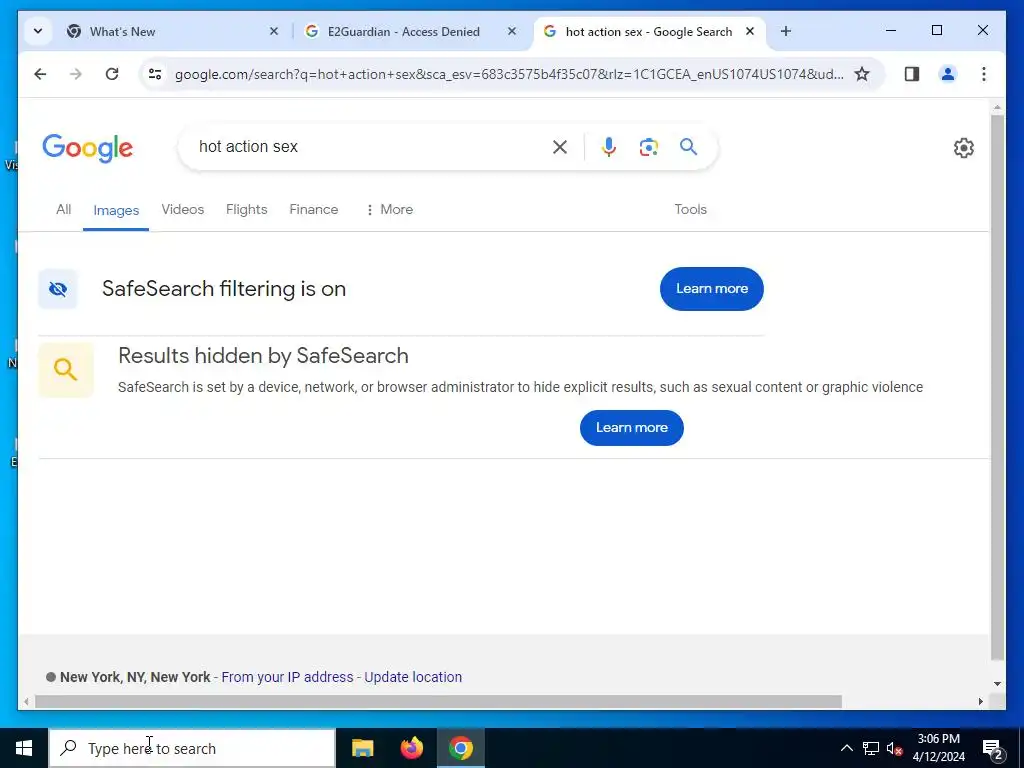Image resolution: width=1024 pixels, height=768 pixels.
Task: Click the vertical page scrollbar
Action: tap(997, 387)
